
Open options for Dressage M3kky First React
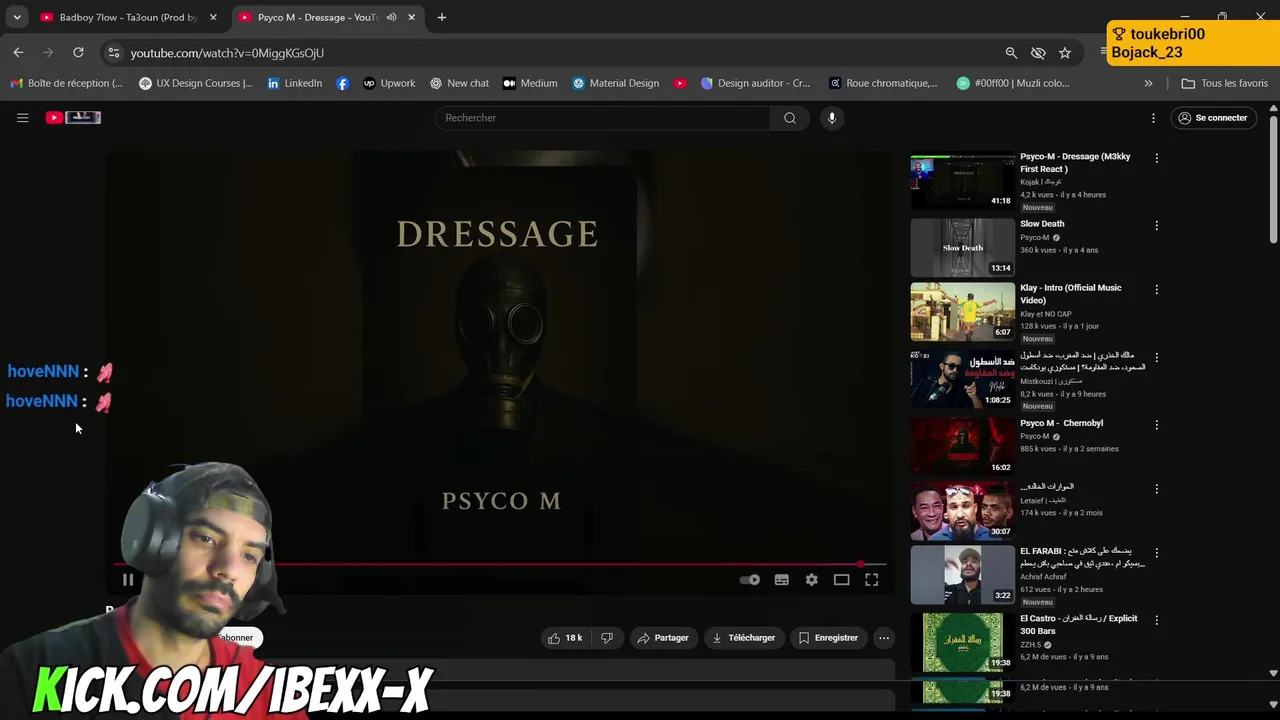(x=1157, y=158)
